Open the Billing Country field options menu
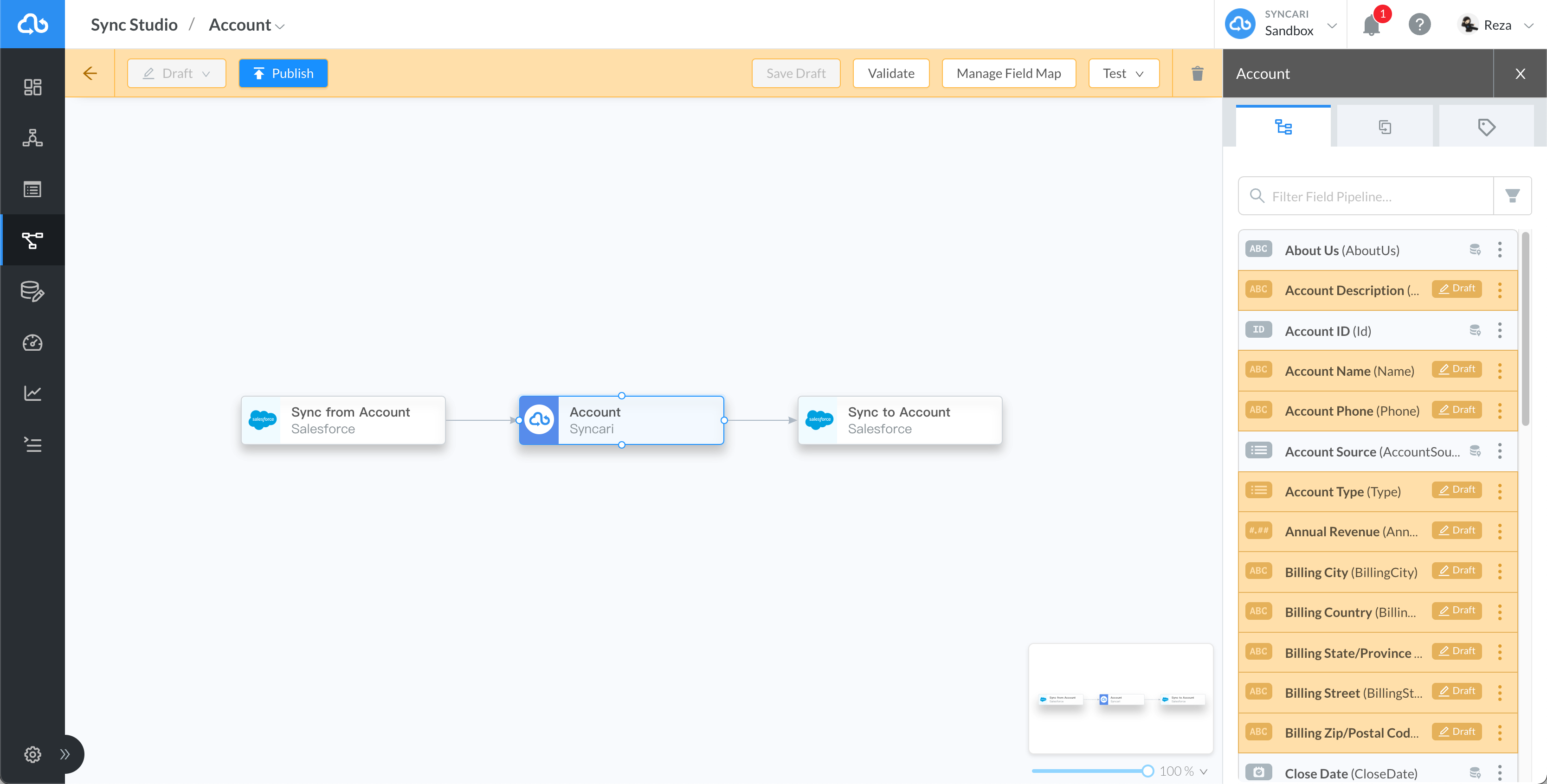 (x=1500, y=612)
